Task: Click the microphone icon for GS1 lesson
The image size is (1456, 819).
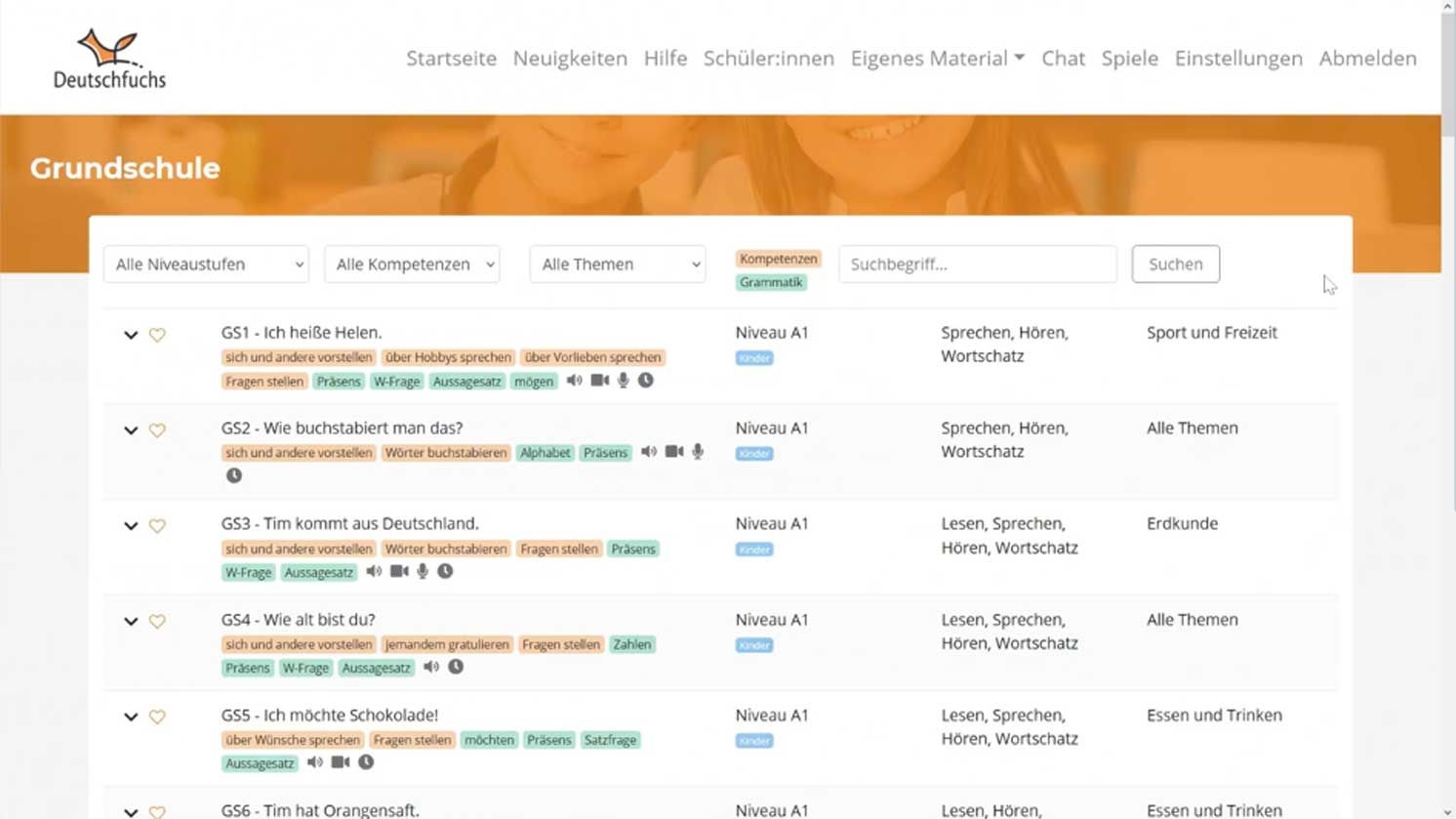Action: coord(622,381)
